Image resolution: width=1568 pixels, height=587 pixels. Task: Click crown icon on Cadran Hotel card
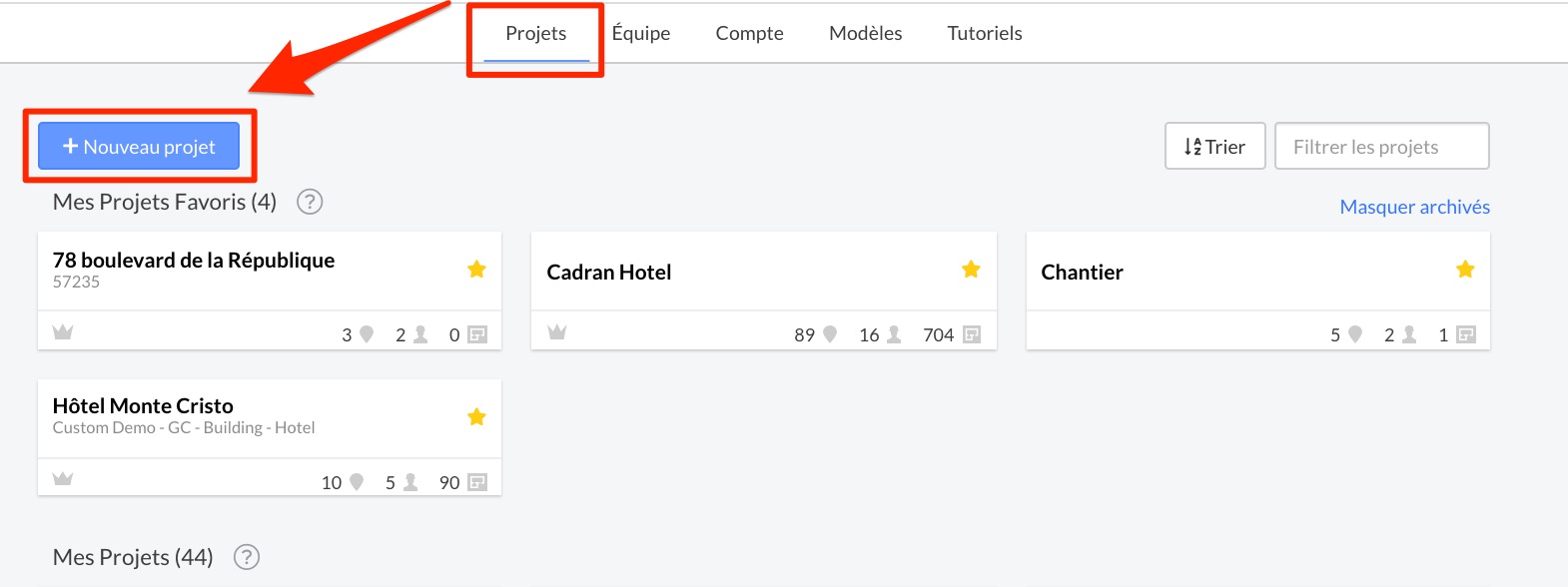[557, 331]
